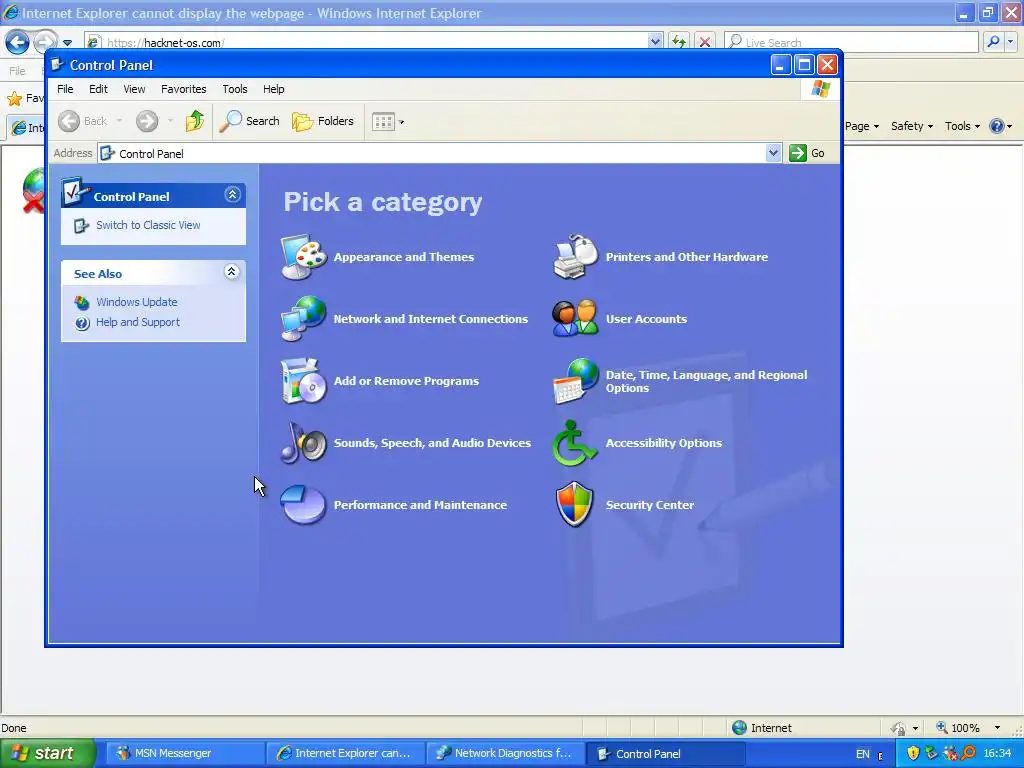Open Network and Internet Connections icon

pyautogui.click(x=304, y=319)
